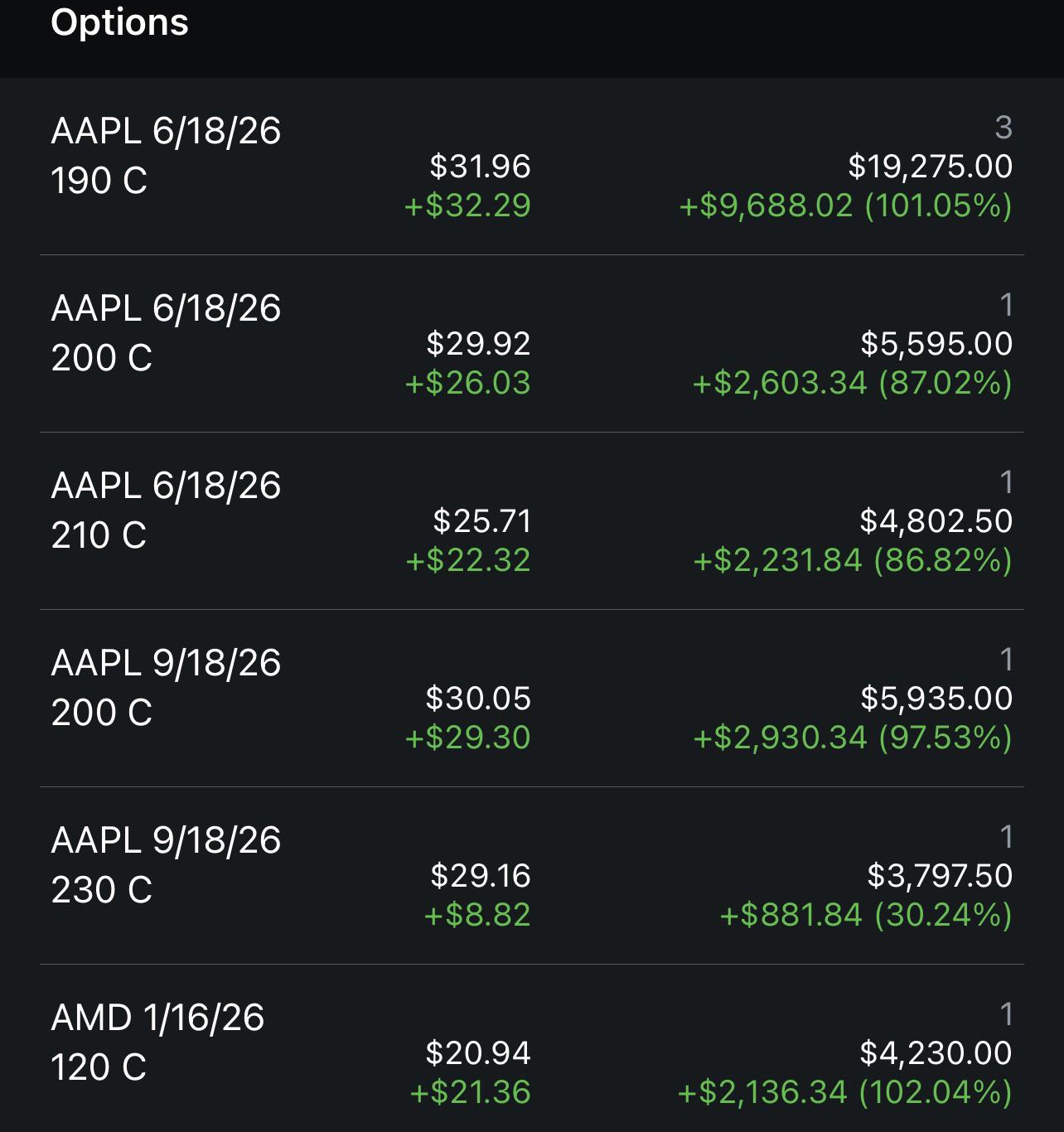1064x1132 pixels.
Task: Tap the $25.71 contract price
Action: coord(481,521)
